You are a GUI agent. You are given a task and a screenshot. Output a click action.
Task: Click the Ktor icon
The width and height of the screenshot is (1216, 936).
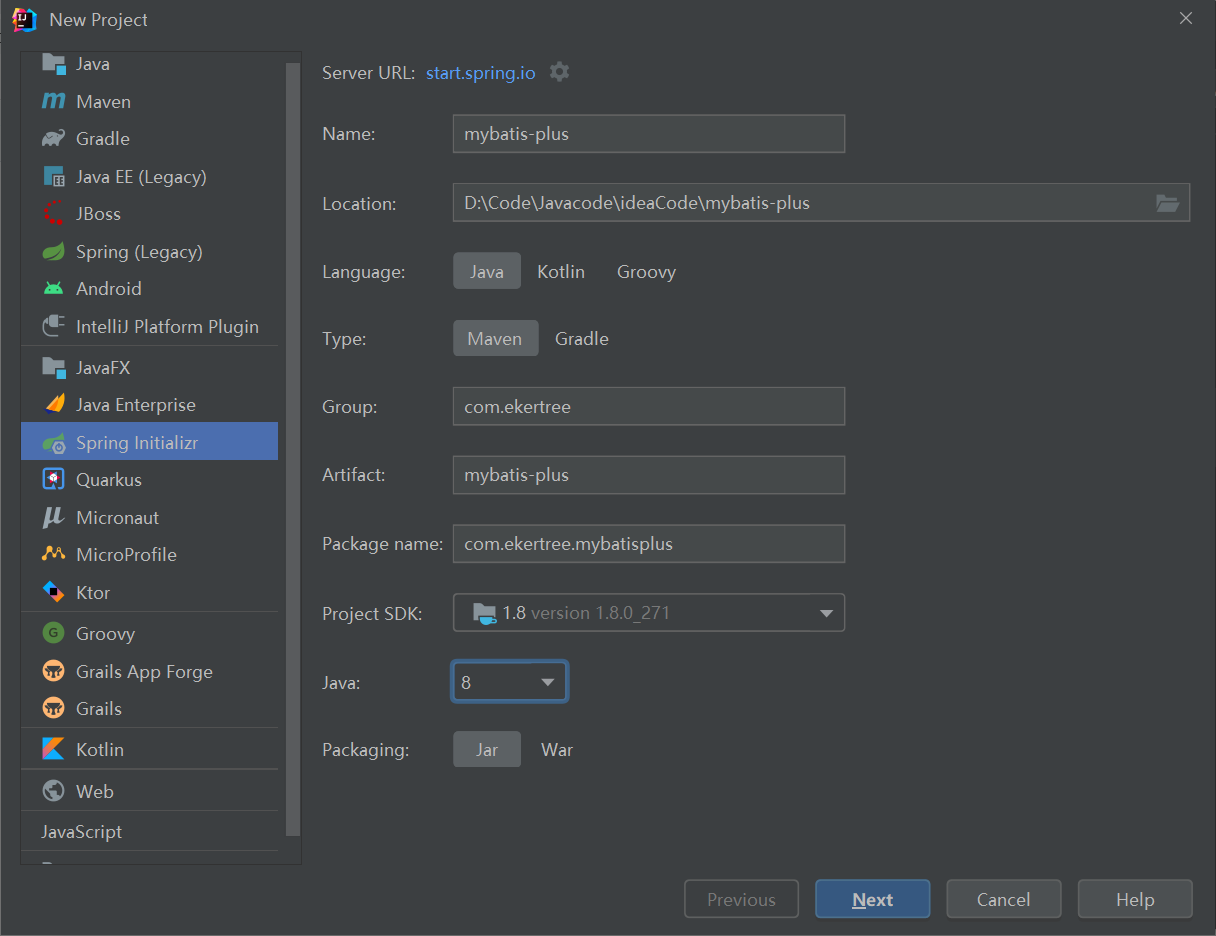click(x=54, y=593)
